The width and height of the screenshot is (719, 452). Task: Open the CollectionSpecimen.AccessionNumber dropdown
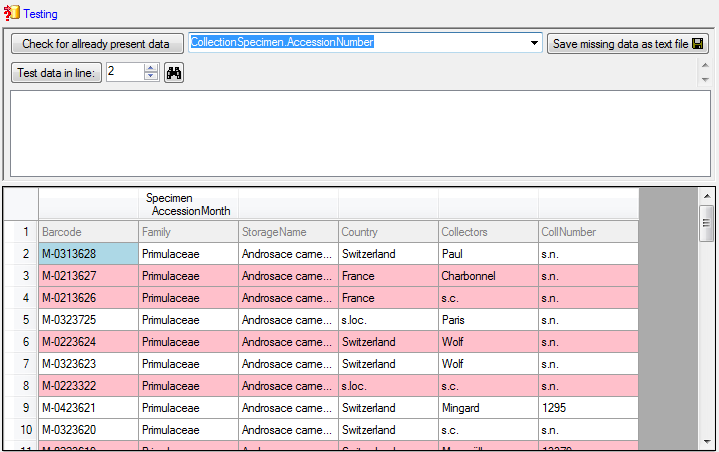(535, 43)
